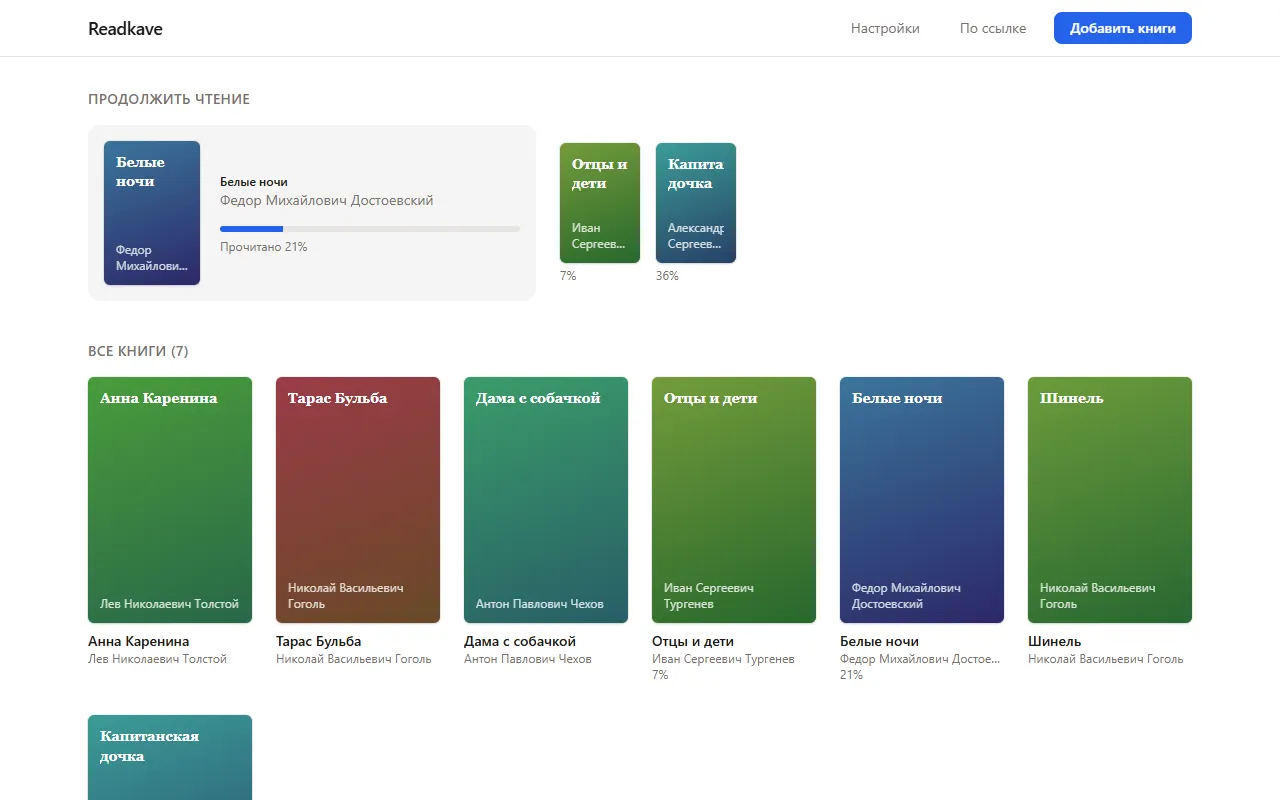
Task: Open Белые ночи cover in all books
Action: [922, 500]
